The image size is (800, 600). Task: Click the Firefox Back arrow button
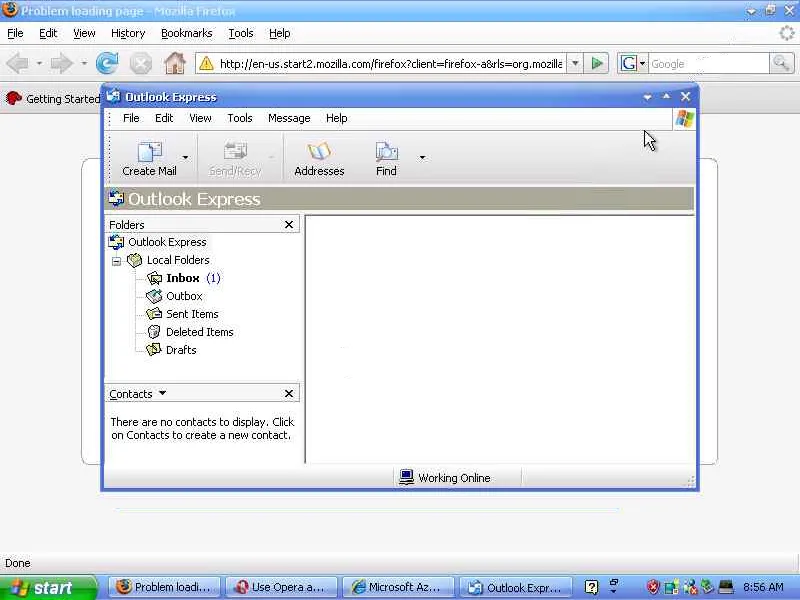coord(18,64)
